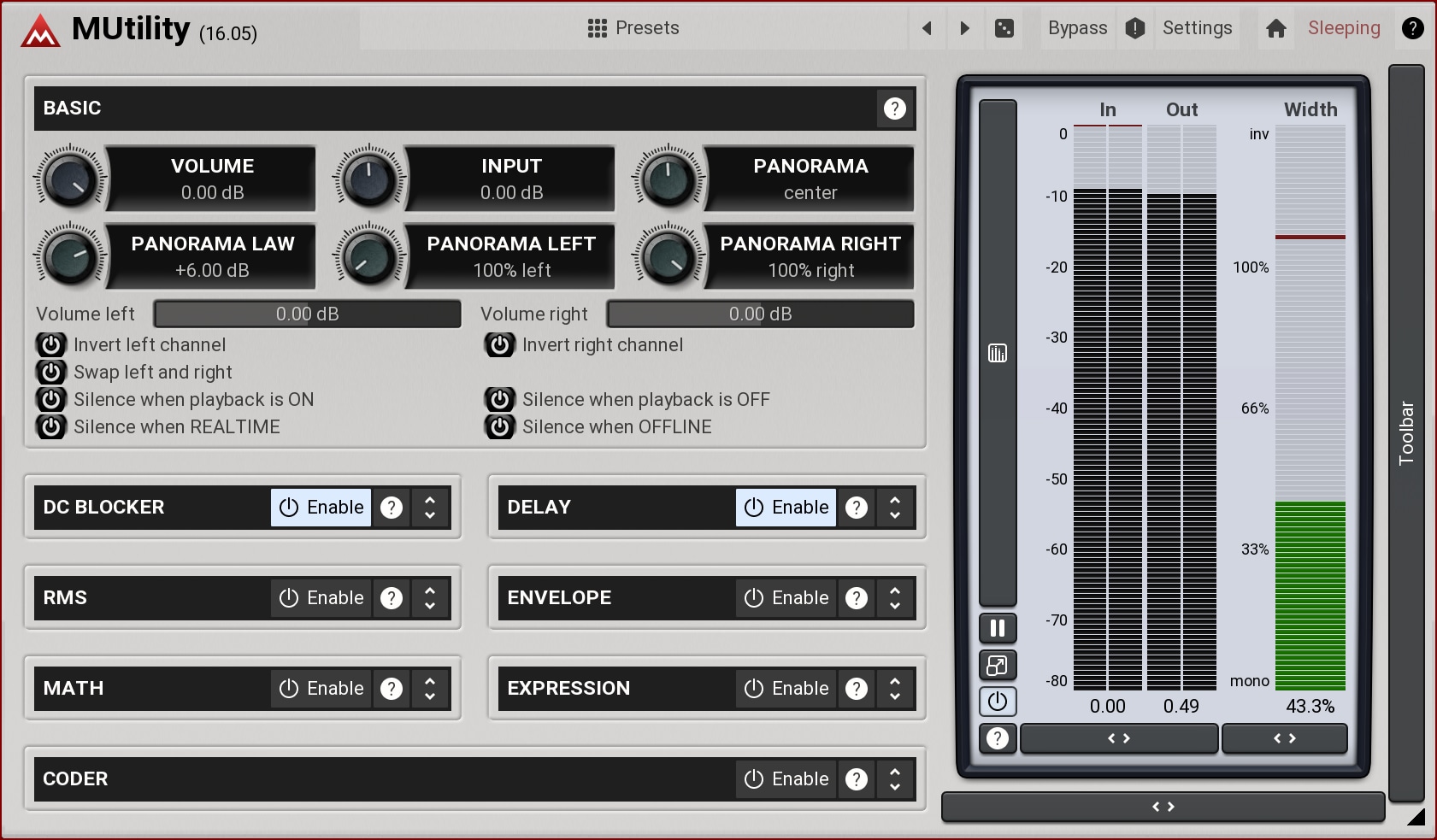
Task: Collapse the meters panel bottom arrows bar
Action: (x=1163, y=807)
